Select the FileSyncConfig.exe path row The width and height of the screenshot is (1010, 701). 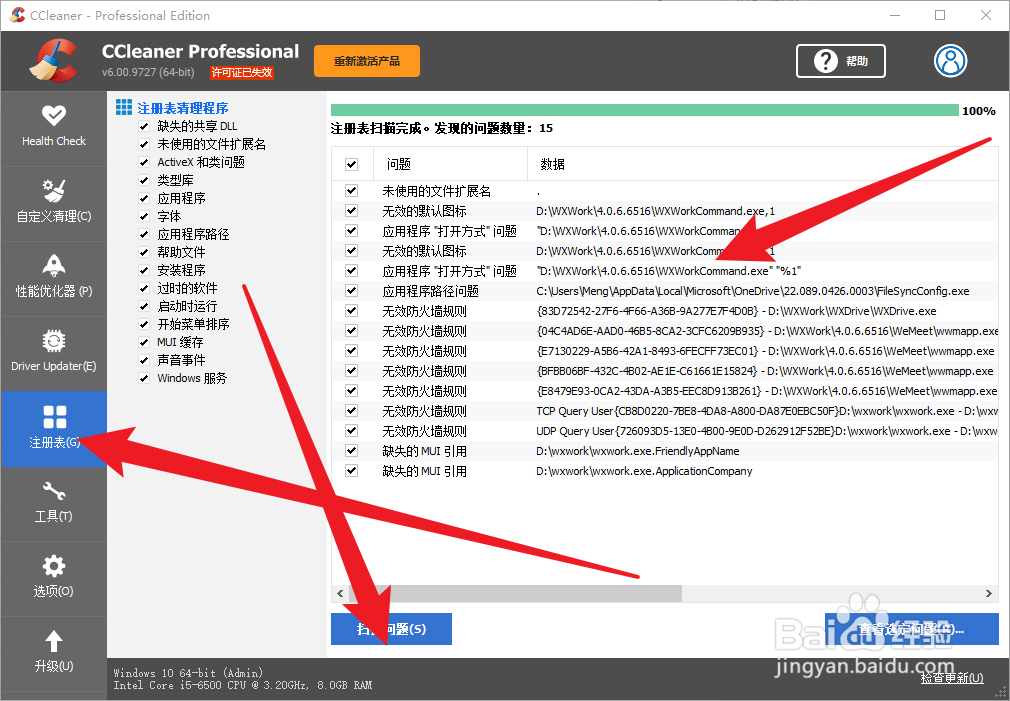click(x=665, y=291)
